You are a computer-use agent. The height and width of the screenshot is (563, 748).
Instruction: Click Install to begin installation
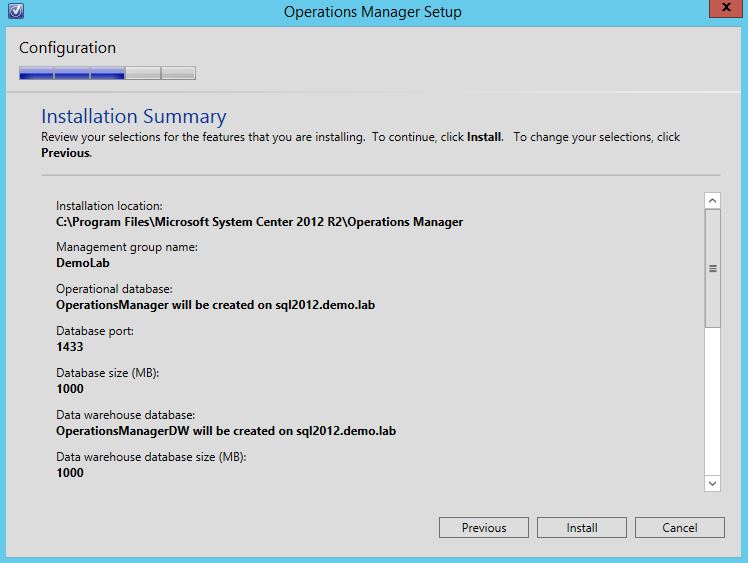(581, 527)
